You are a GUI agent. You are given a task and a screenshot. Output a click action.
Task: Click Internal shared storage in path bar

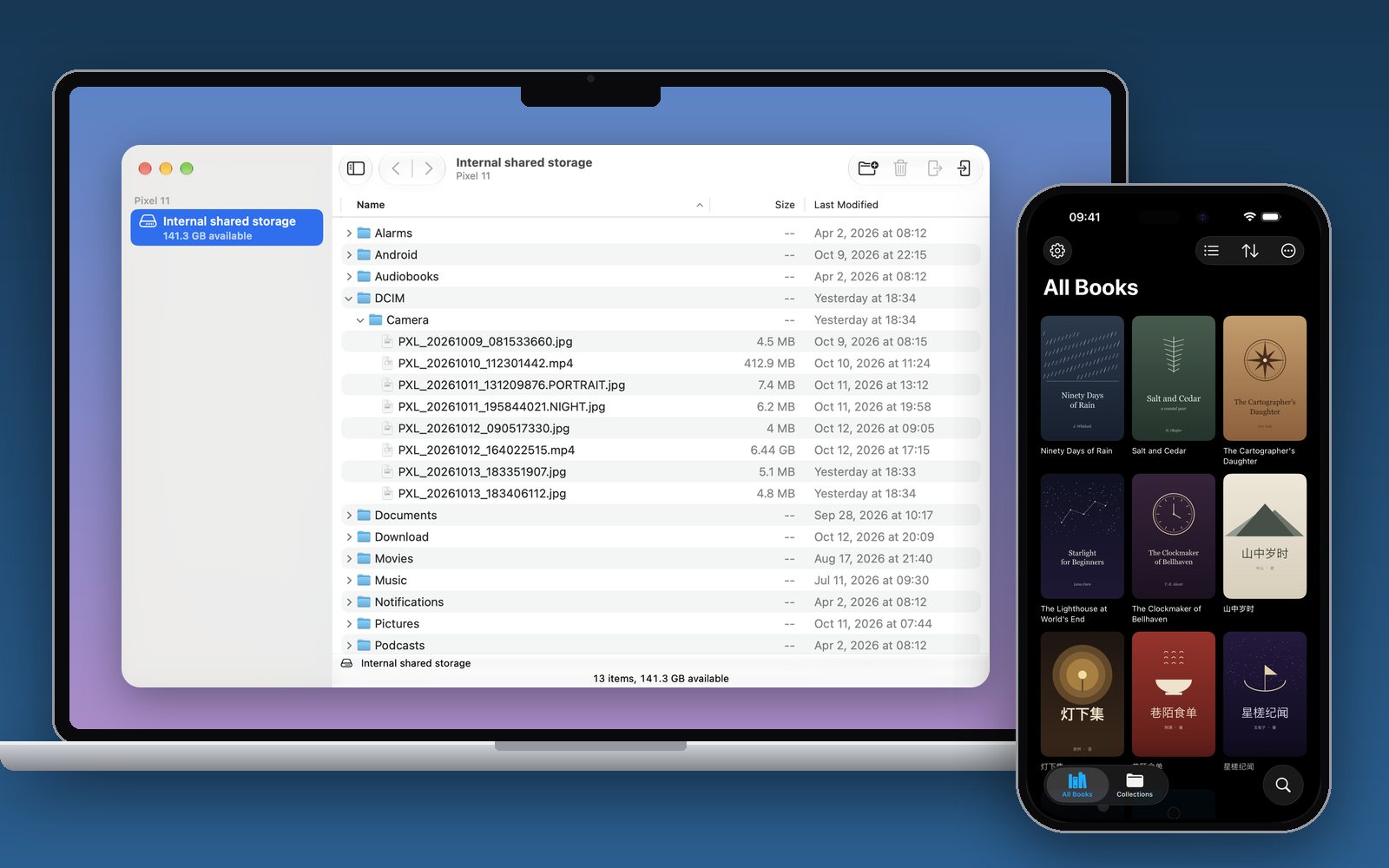tap(406, 663)
